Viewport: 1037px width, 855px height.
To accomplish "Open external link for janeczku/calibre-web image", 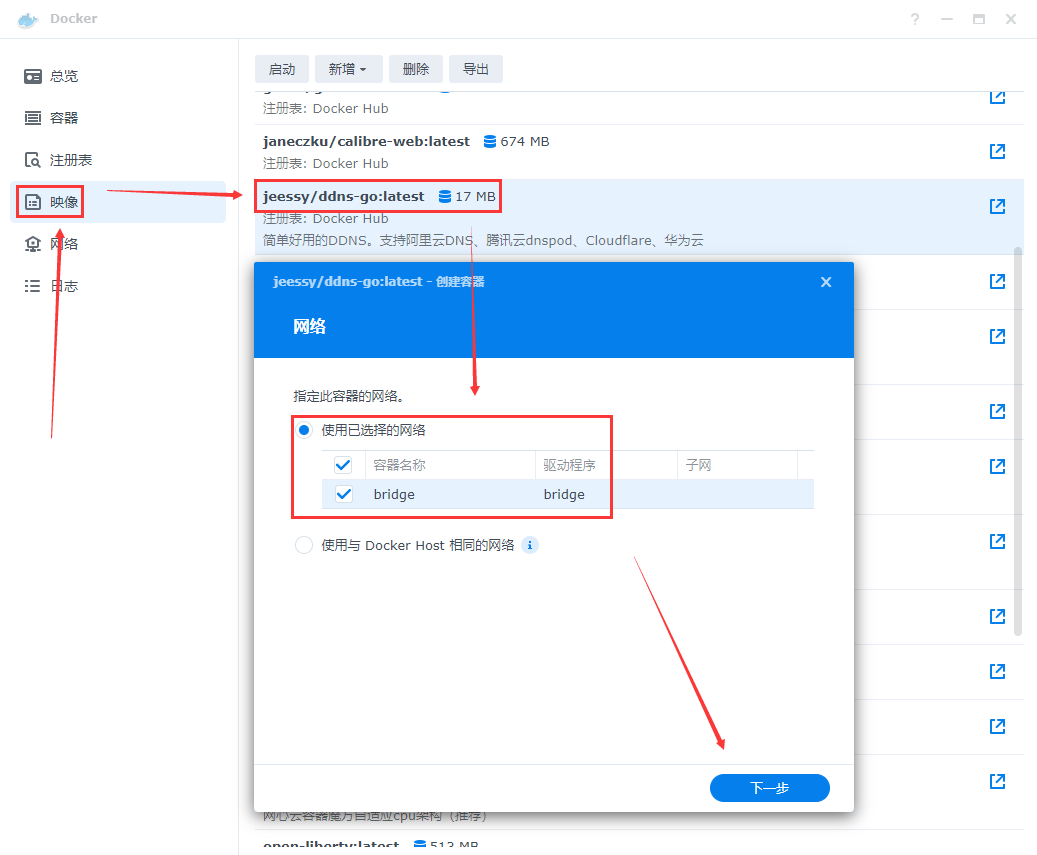I will point(997,151).
